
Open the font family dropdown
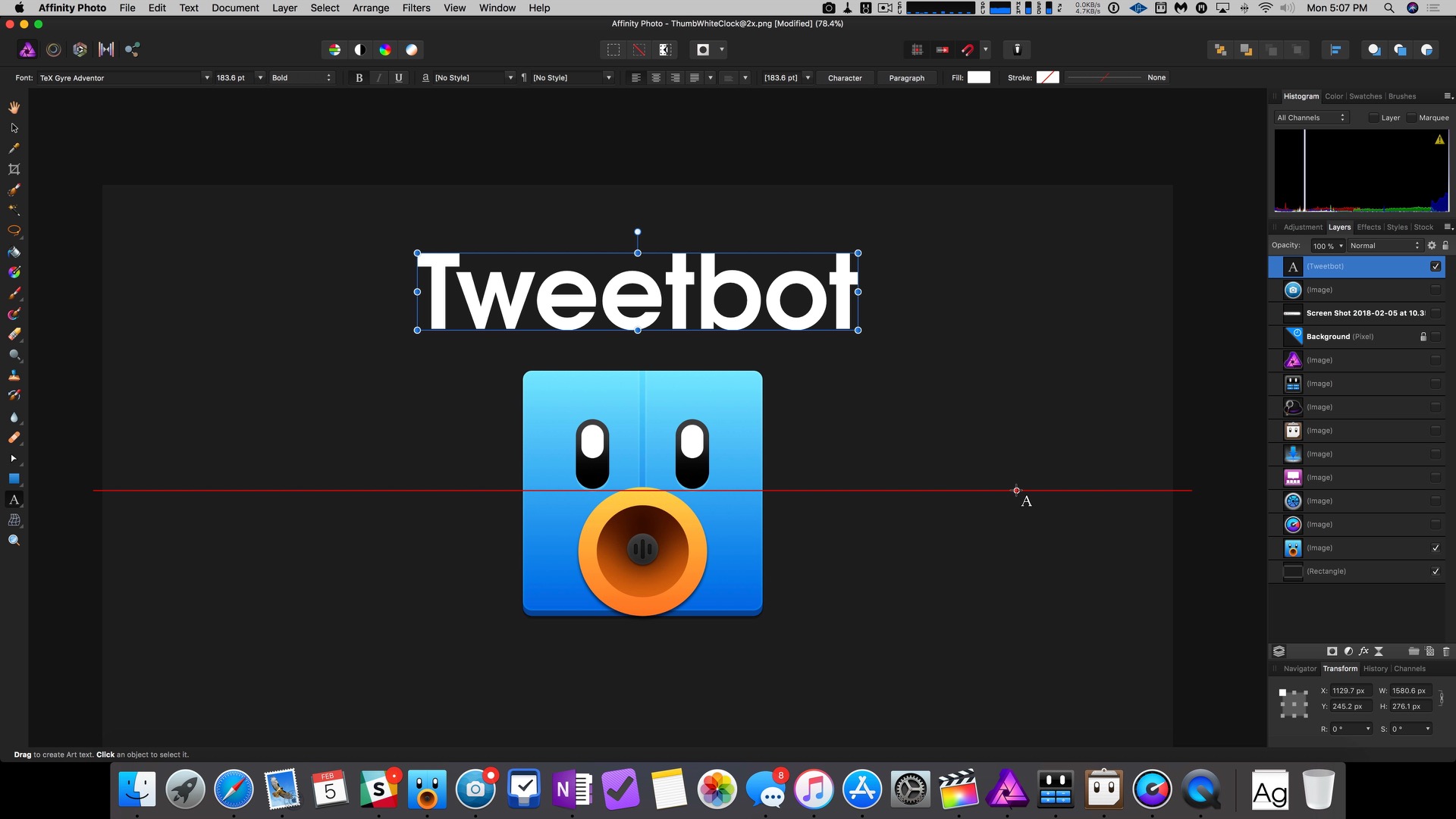pos(206,77)
